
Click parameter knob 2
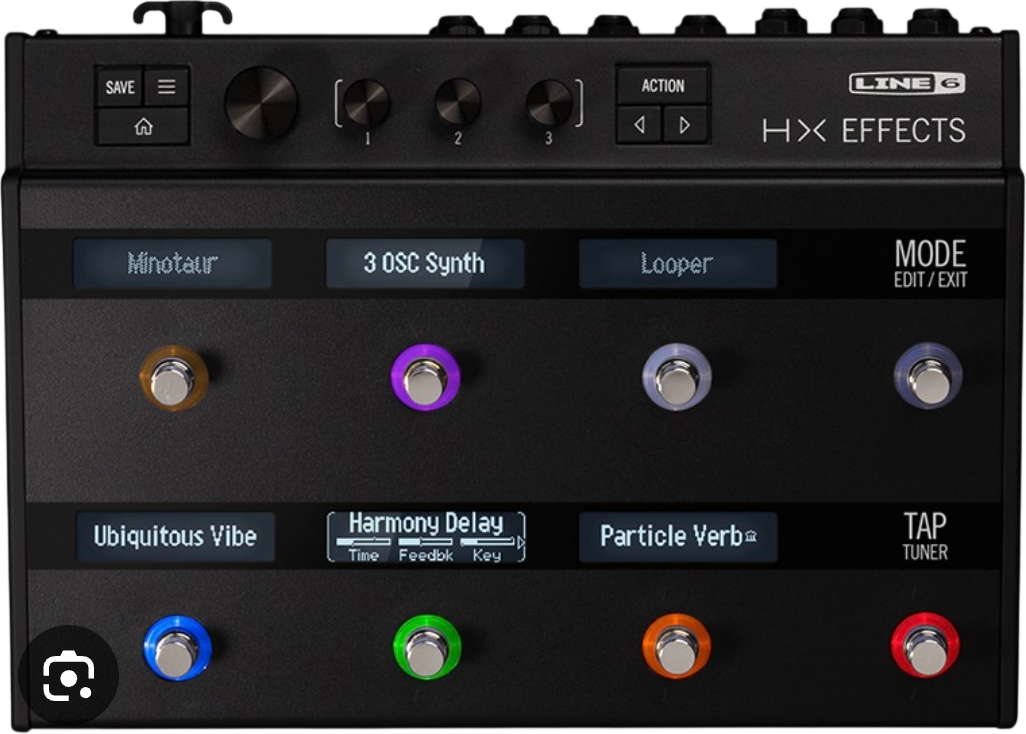(x=458, y=103)
